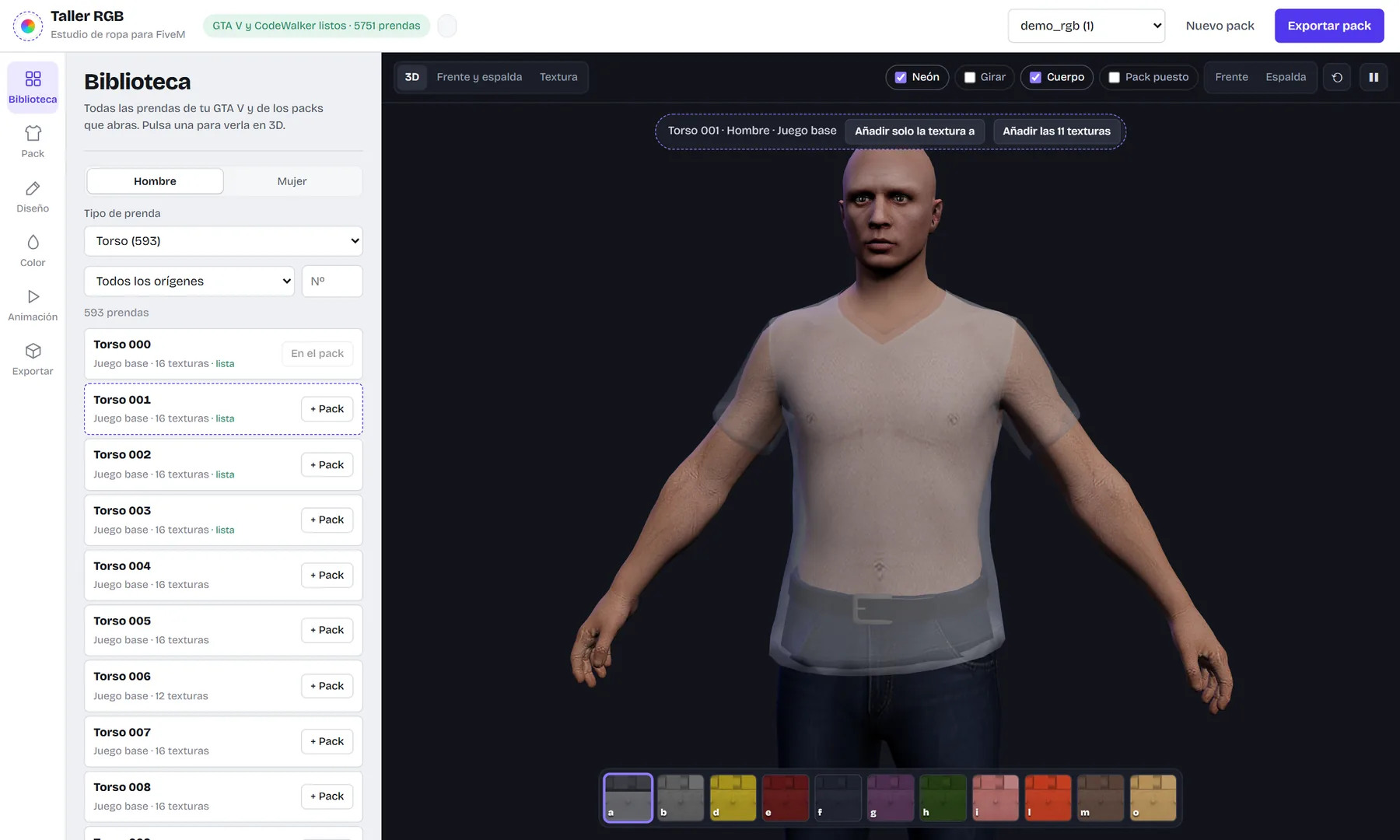
Task: Select texture swatch h (green)
Action: [x=943, y=798]
